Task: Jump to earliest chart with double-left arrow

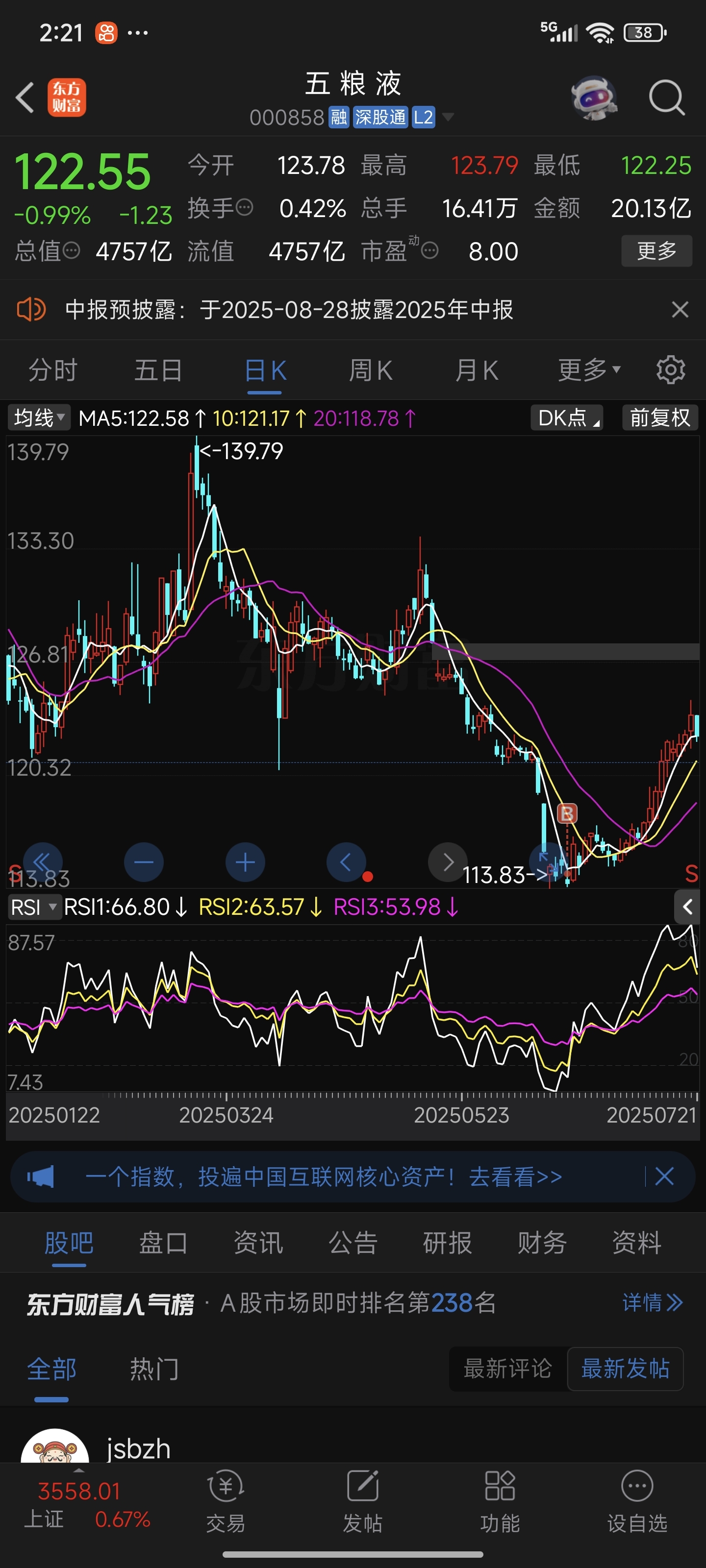Action: tap(43, 862)
